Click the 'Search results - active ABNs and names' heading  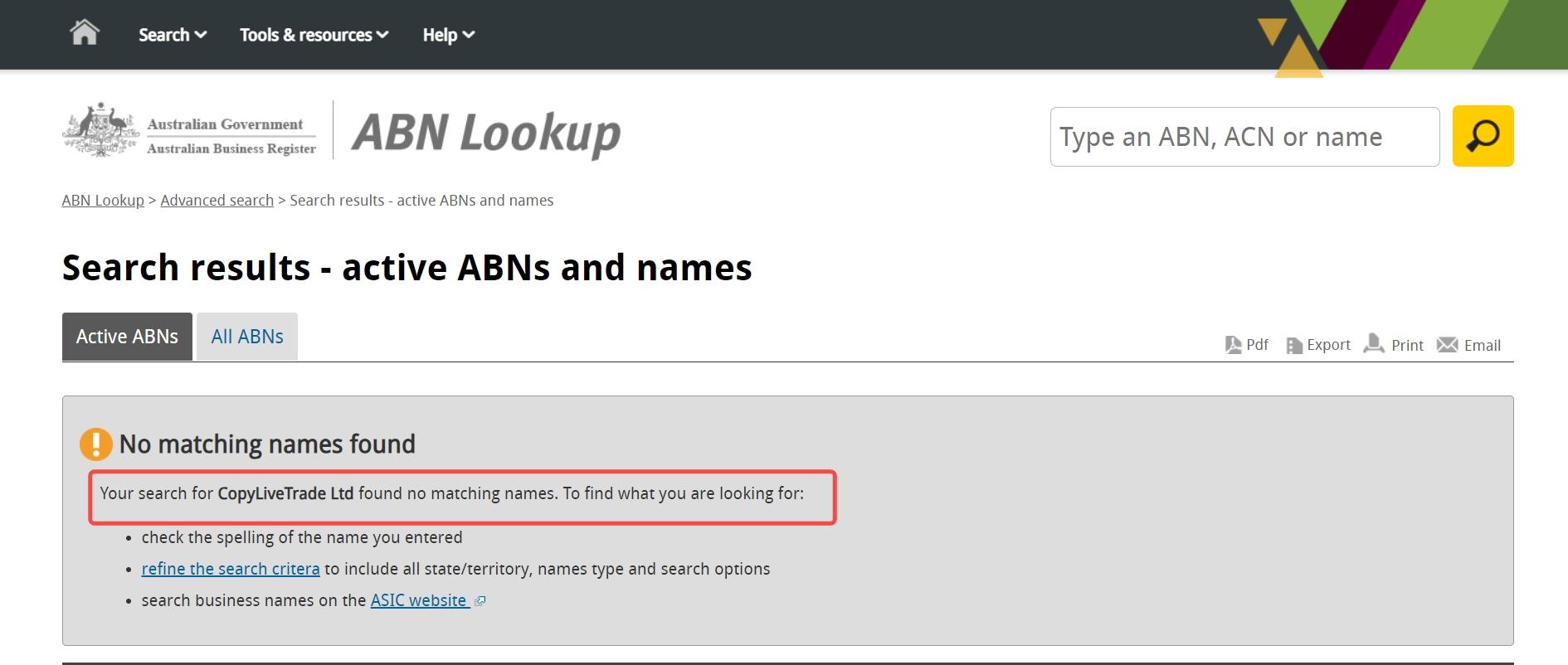407,268
